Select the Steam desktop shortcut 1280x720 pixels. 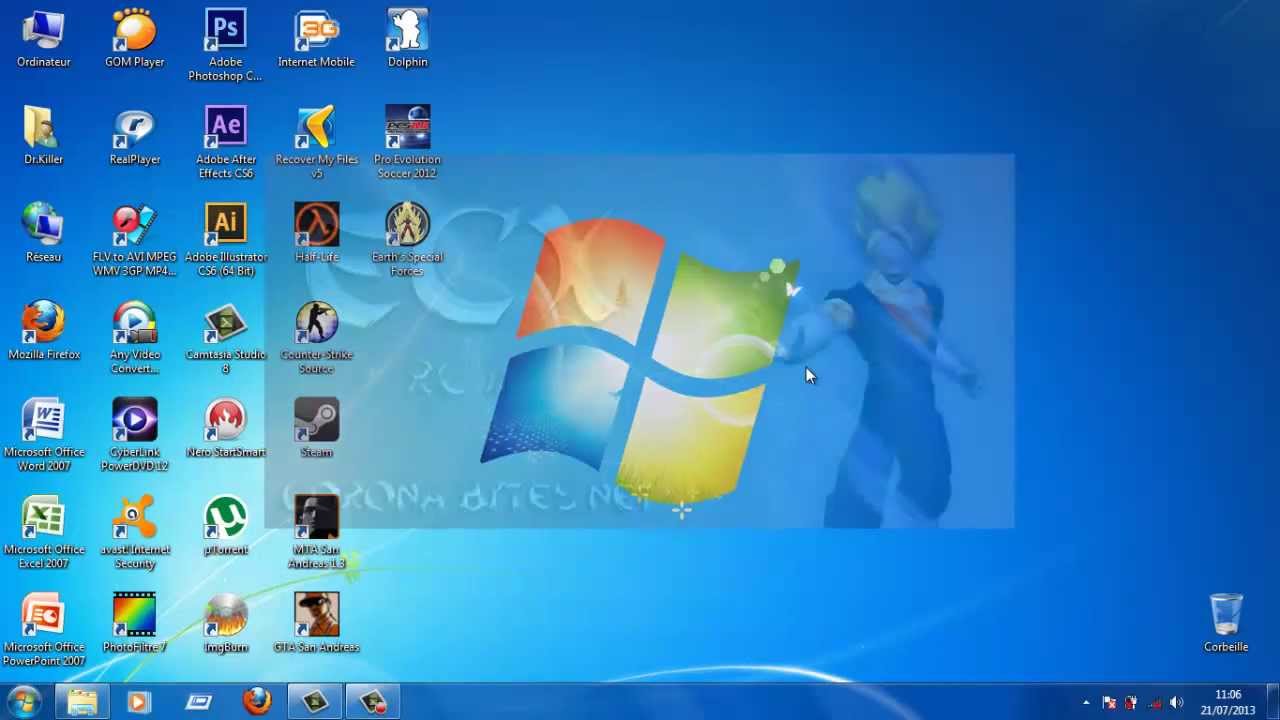316,429
